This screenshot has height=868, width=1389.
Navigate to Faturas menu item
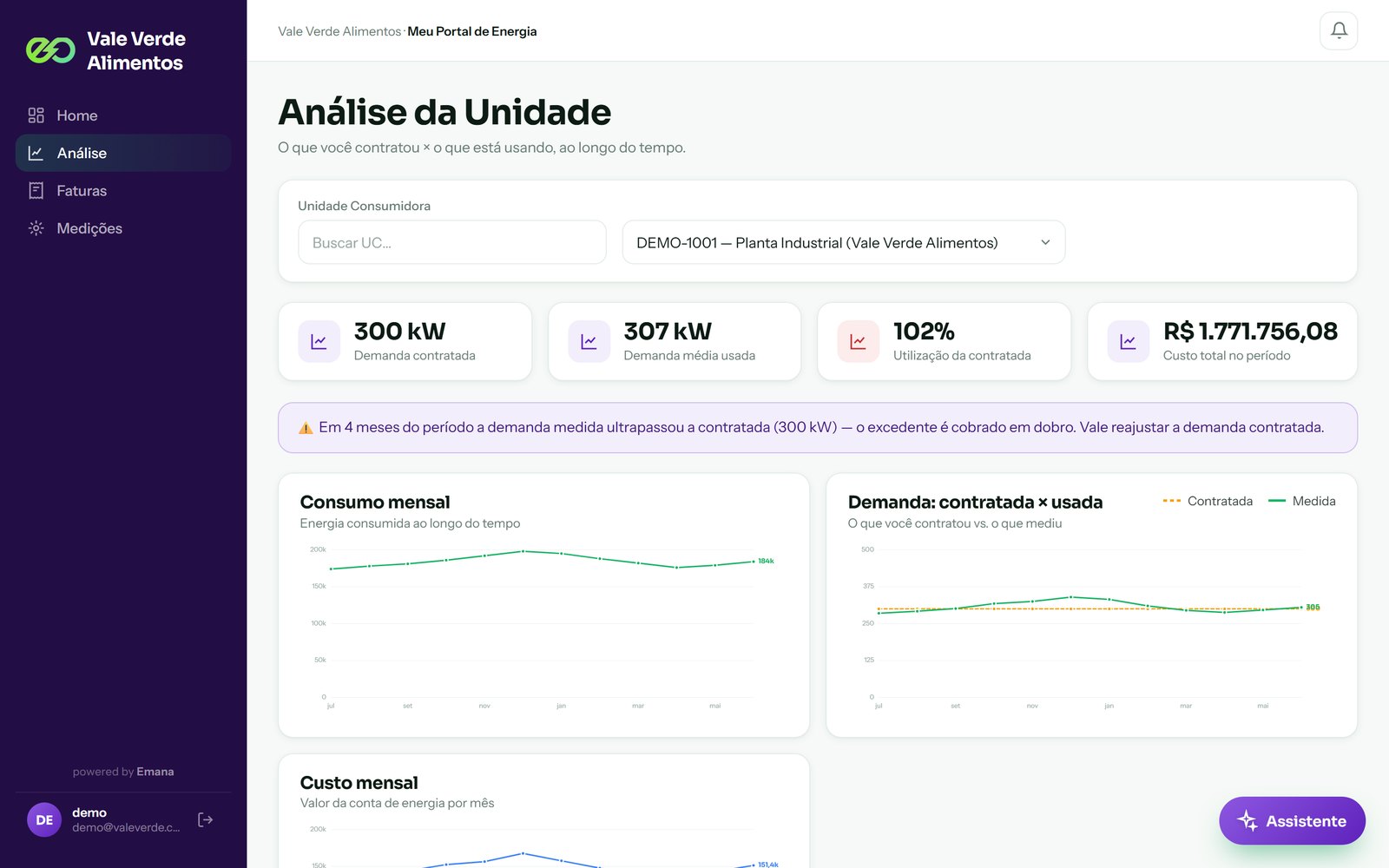tap(123, 191)
